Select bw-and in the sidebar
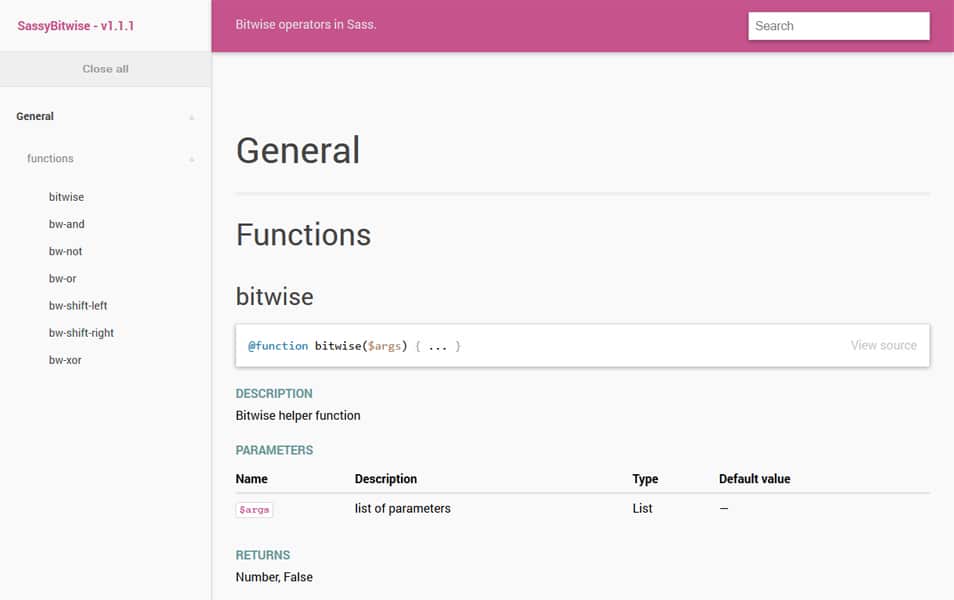 pos(67,224)
